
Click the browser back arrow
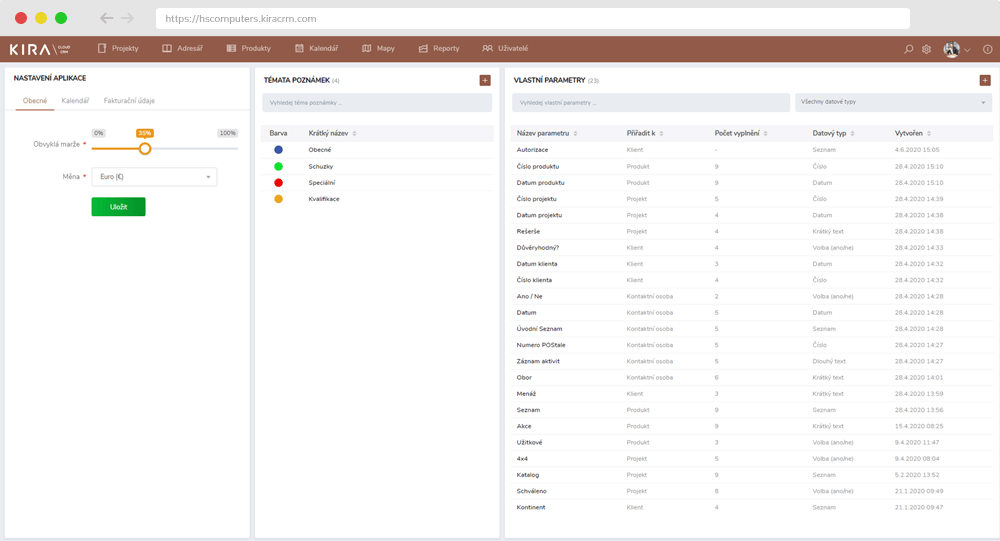click(x=106, y=18)
